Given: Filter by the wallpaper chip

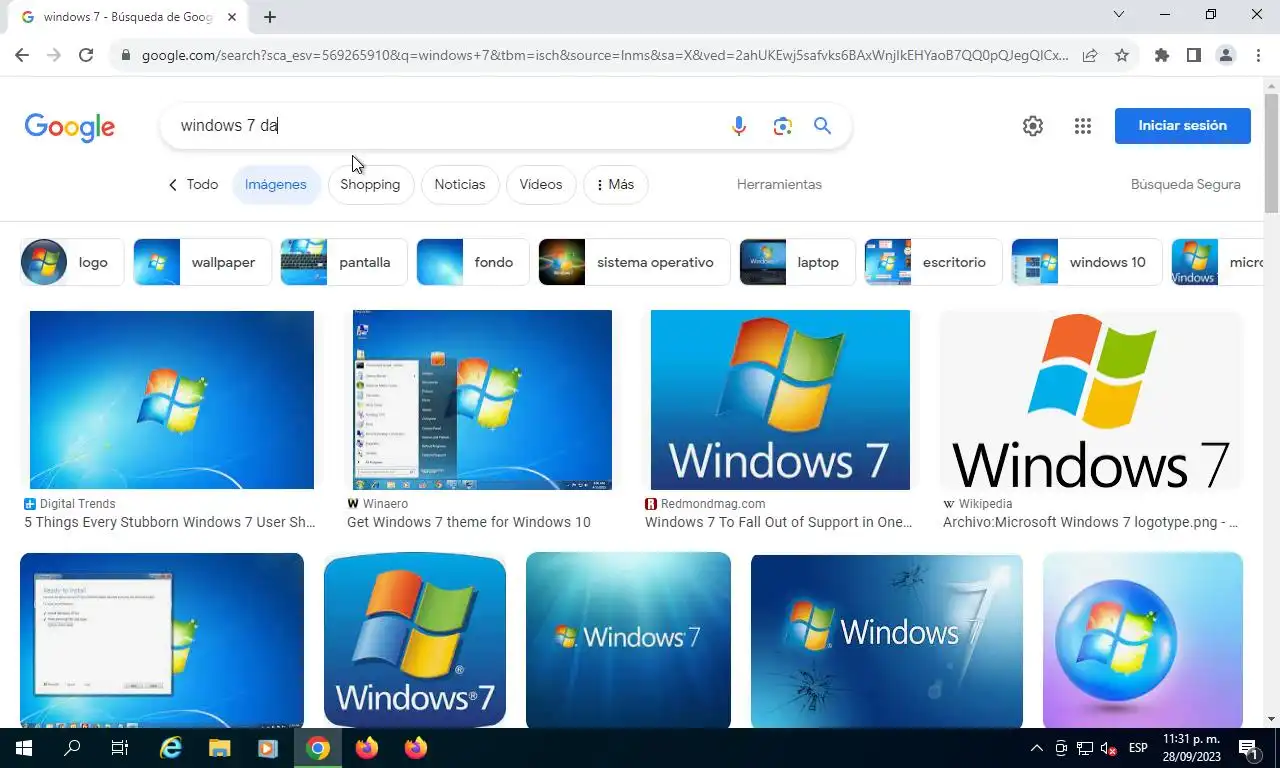Looking at the screenshot, I should (x=202, y=262).
